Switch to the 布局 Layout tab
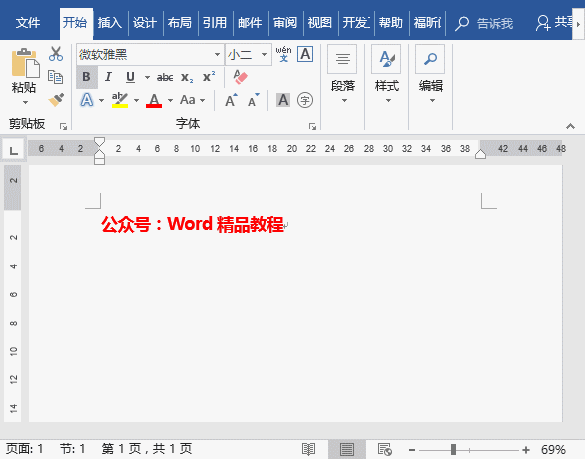Viewport: 585px width, 459px height. [179, 23]
